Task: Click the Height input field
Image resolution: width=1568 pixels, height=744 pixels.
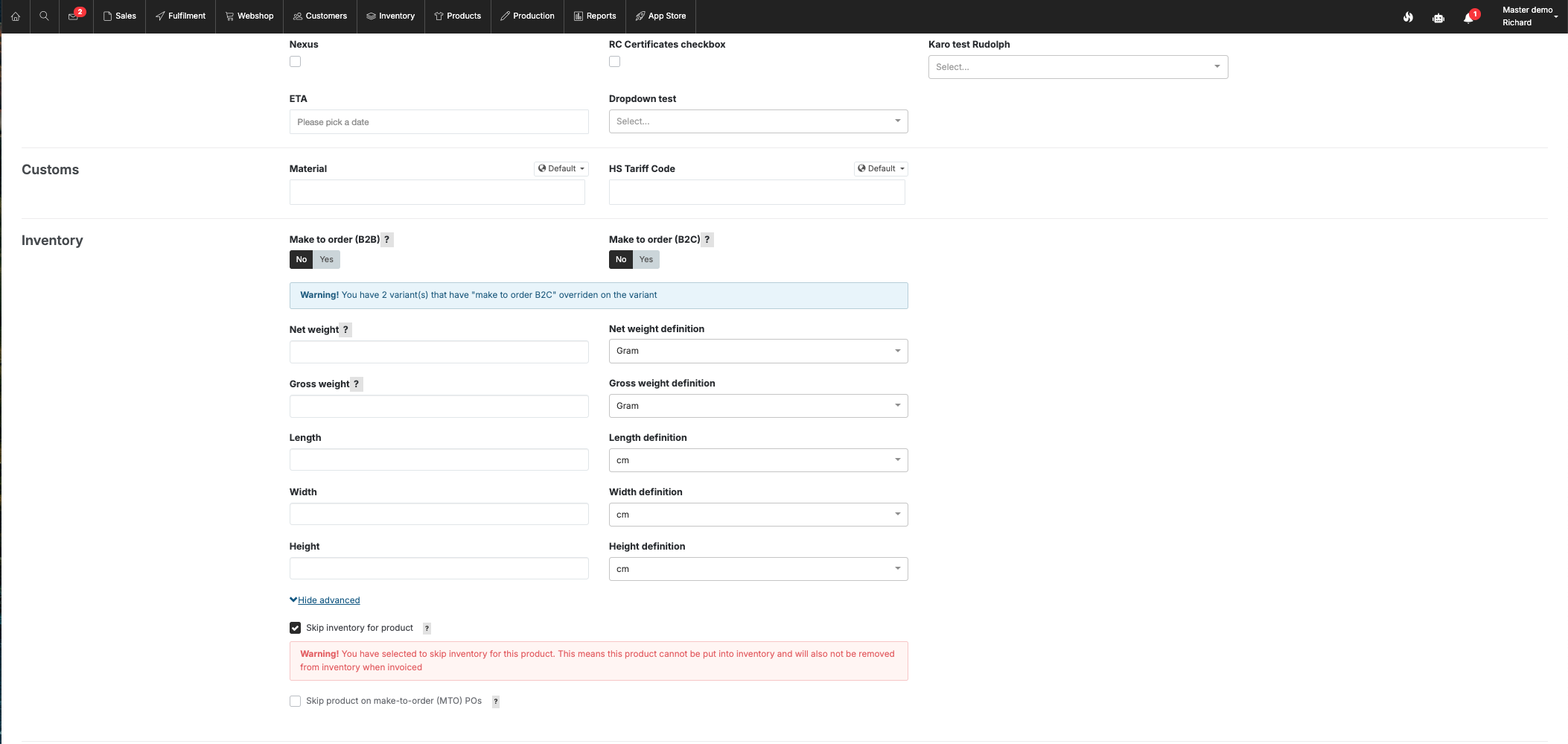Action: pos(439,568)
